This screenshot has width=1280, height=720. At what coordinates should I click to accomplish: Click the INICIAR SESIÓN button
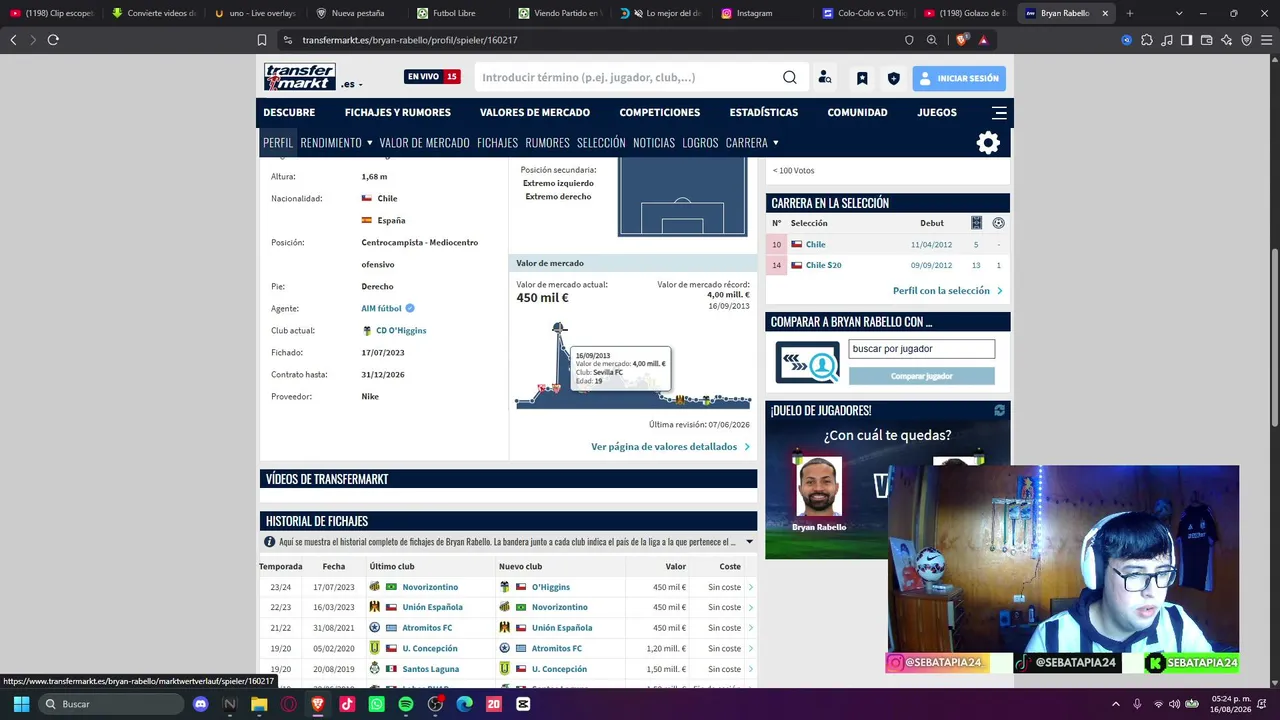click(x=959, y=78)
